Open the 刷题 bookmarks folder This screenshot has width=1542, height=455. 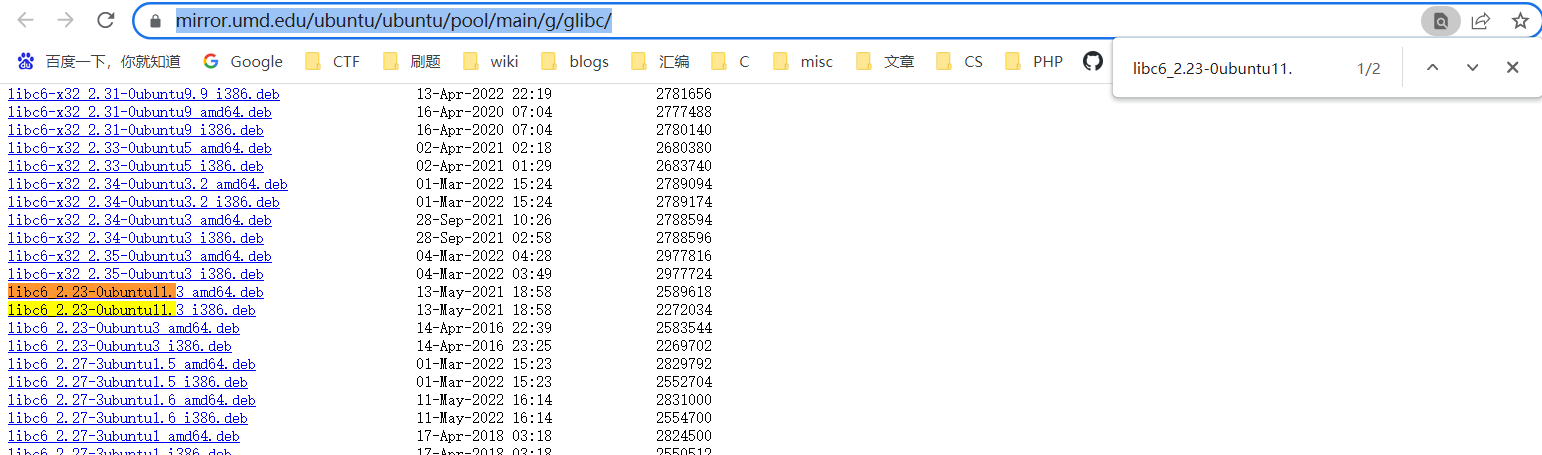click(412, 62)
